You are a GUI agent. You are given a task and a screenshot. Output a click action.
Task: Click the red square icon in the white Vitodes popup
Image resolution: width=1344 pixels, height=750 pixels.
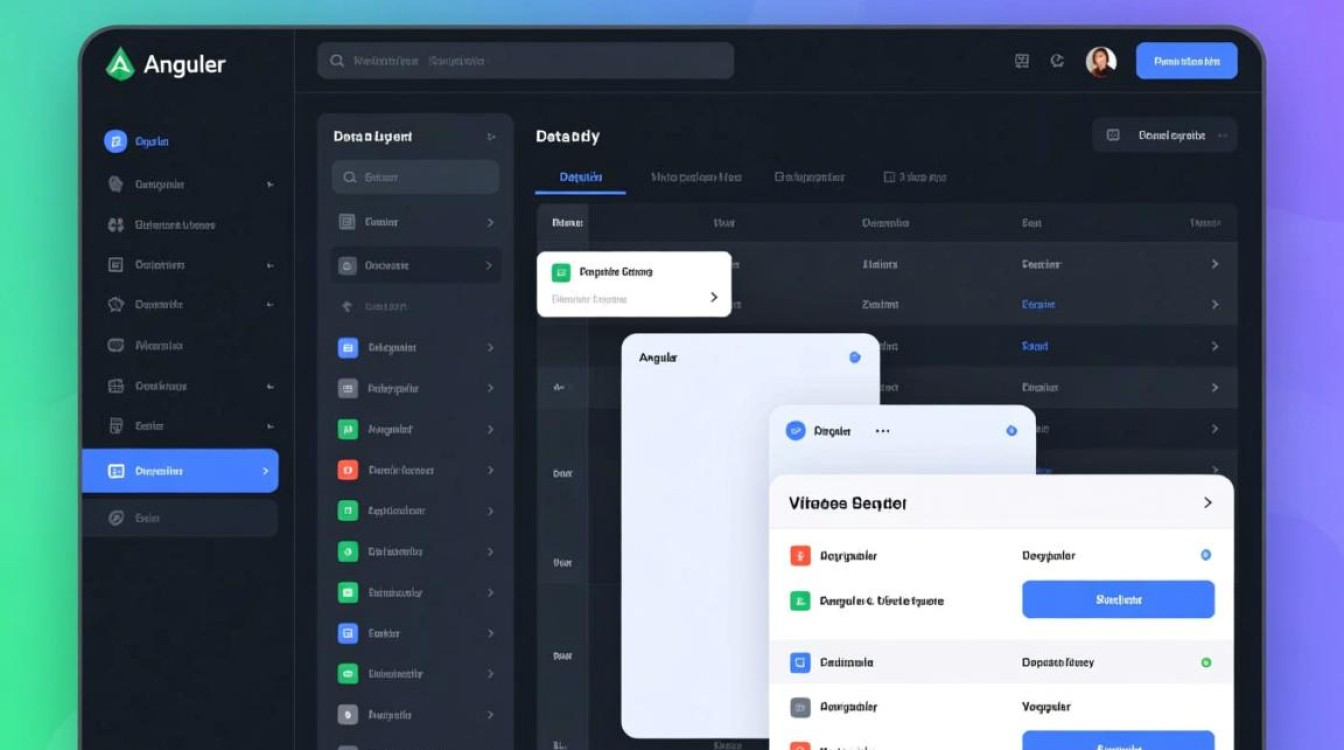799,556
